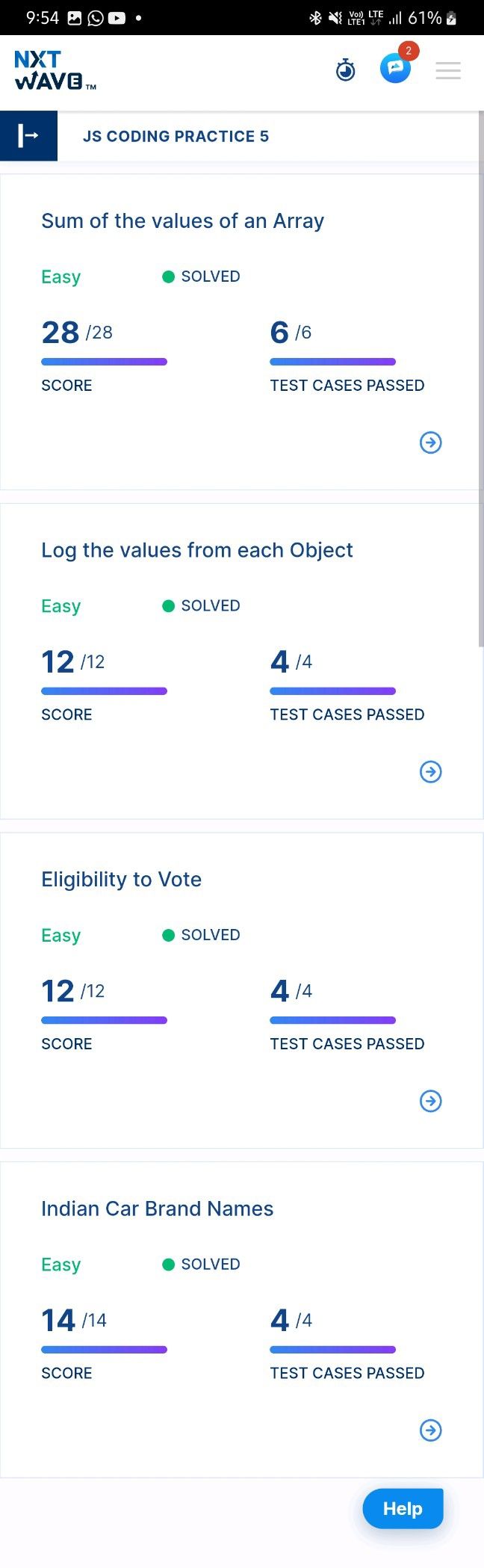Expand the sidebar with arrow icon
This screenshot has height=1568, width=484.
pos(28,136)
